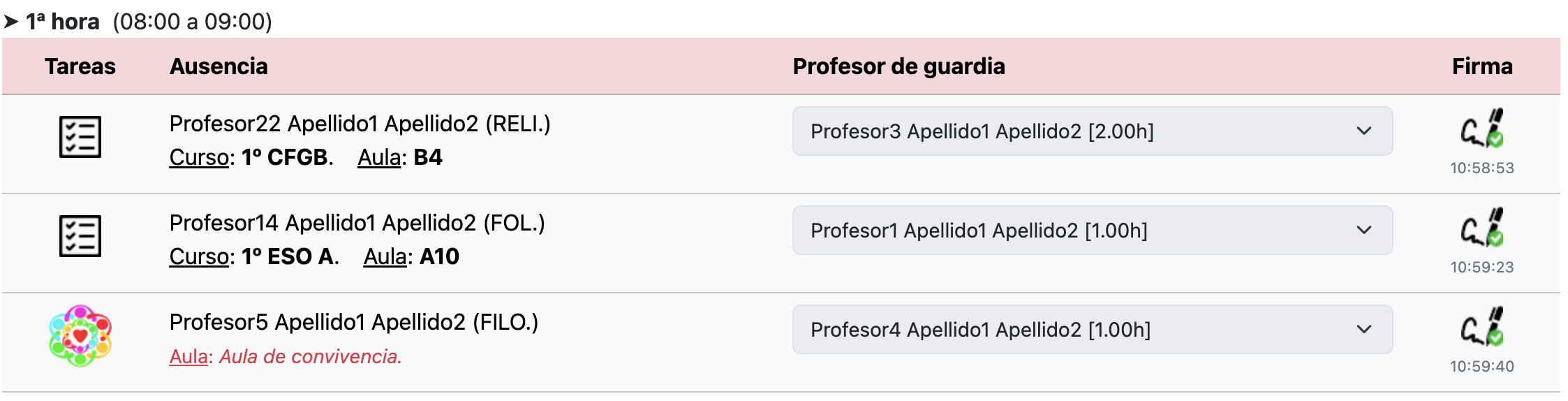The height and width of the screenshot is (401, 1568).
Task: Click the Curso link for 1º ESO A
Action: (199, 256)
